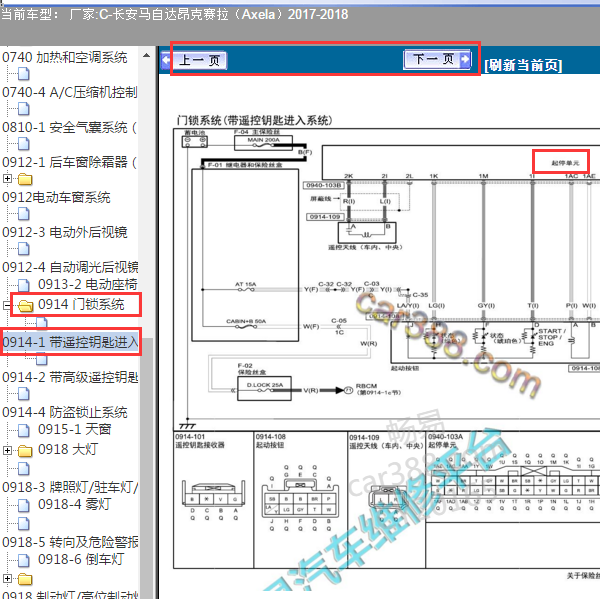Image resolution: width=600 pixels, height=599 pixels.
Task: Click document icon for 0914-1 带遥控钥匙进入
Action: coord(41,323)
